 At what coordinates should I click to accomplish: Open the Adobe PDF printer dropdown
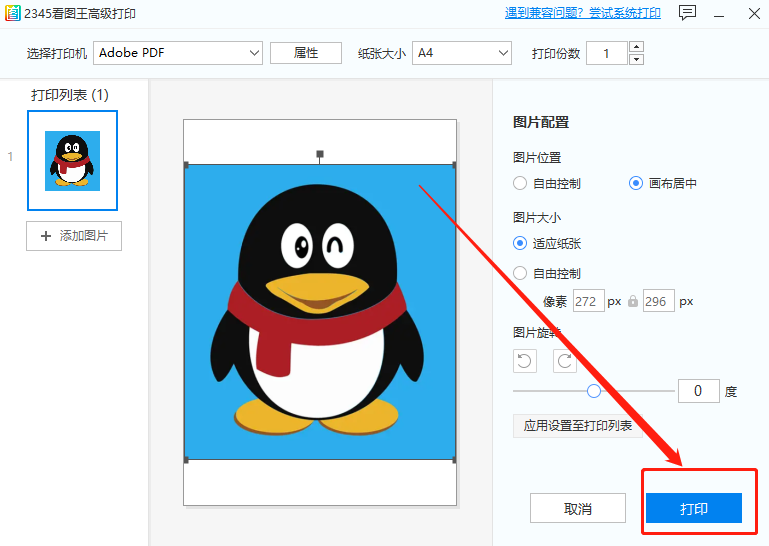[x=177, y=53]
